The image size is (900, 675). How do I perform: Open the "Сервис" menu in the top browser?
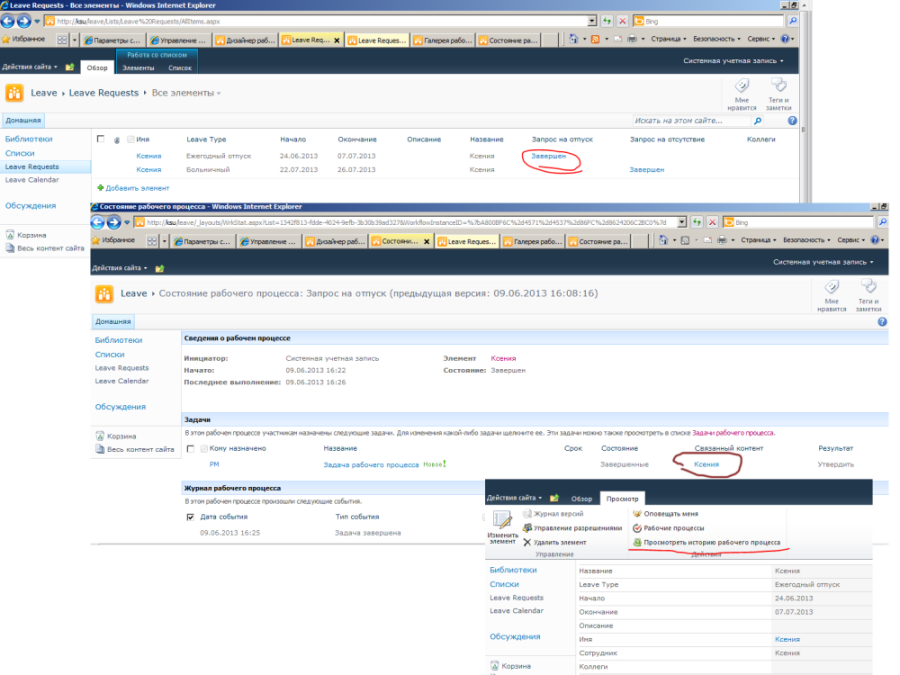(762, 39)
